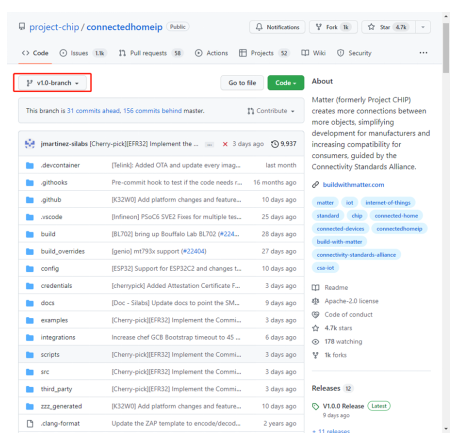Open the .vscode folder icon
Viewport: 456px width, 445px height.
click(x=30, y=217)
